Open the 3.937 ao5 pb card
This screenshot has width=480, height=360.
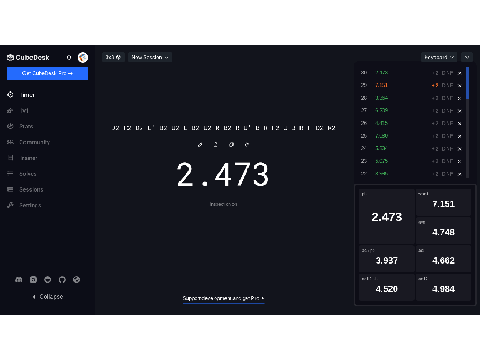pyautogui.click(x=387, y=259)
